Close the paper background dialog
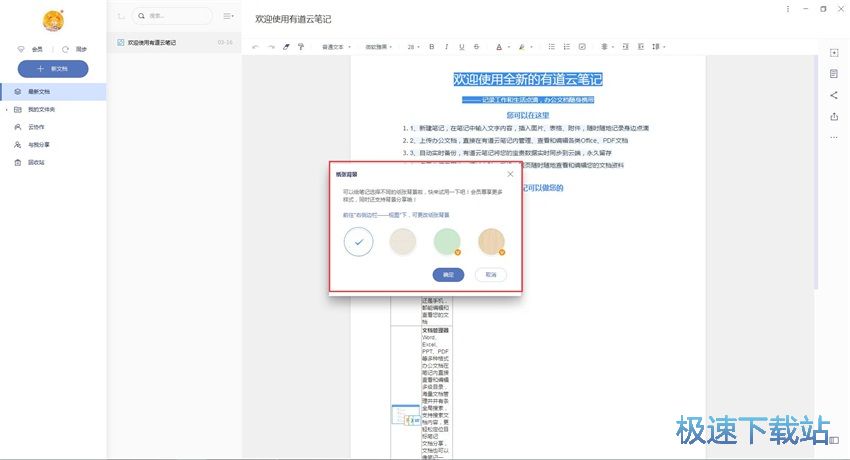The image size is (850, 460). click(510, 174)
